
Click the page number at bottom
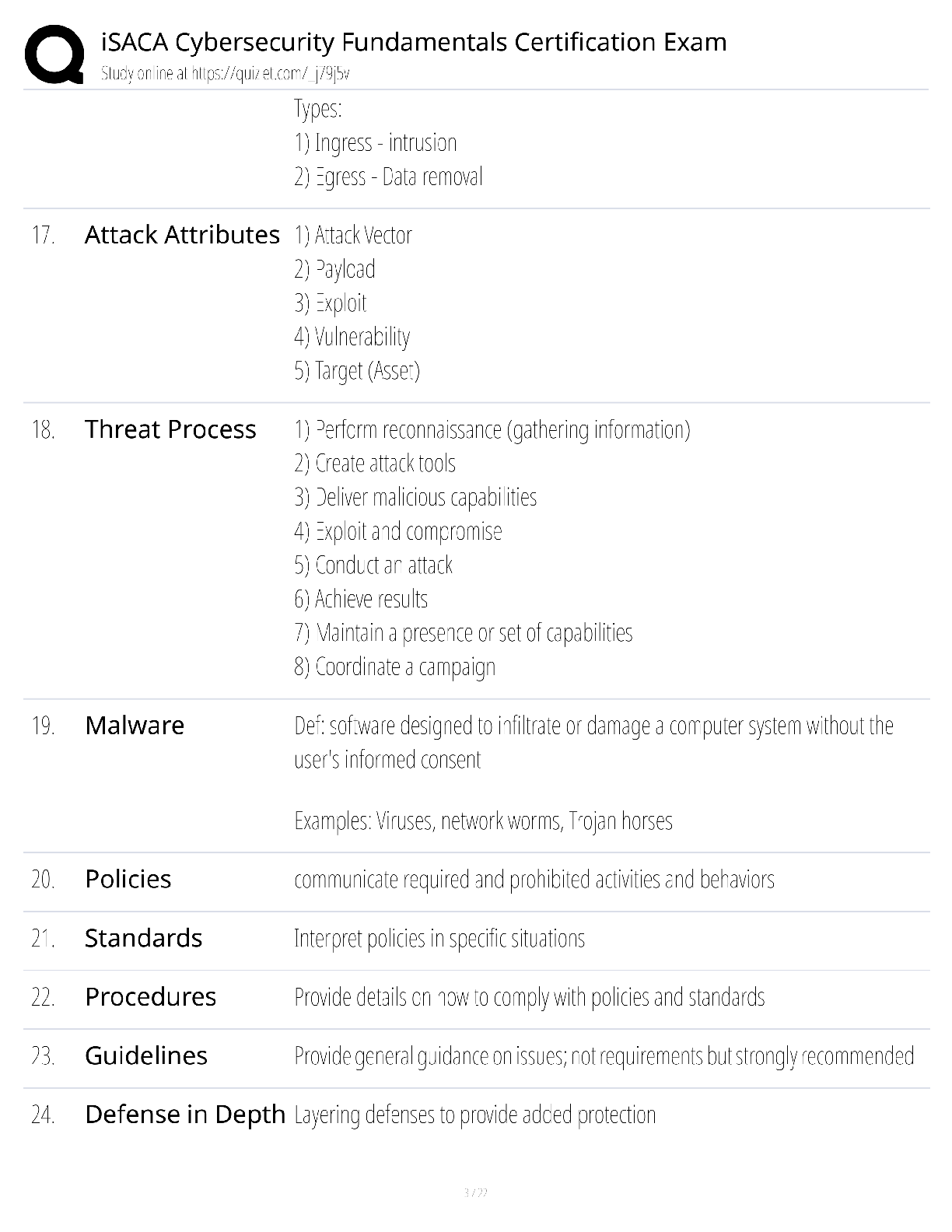475,1192
